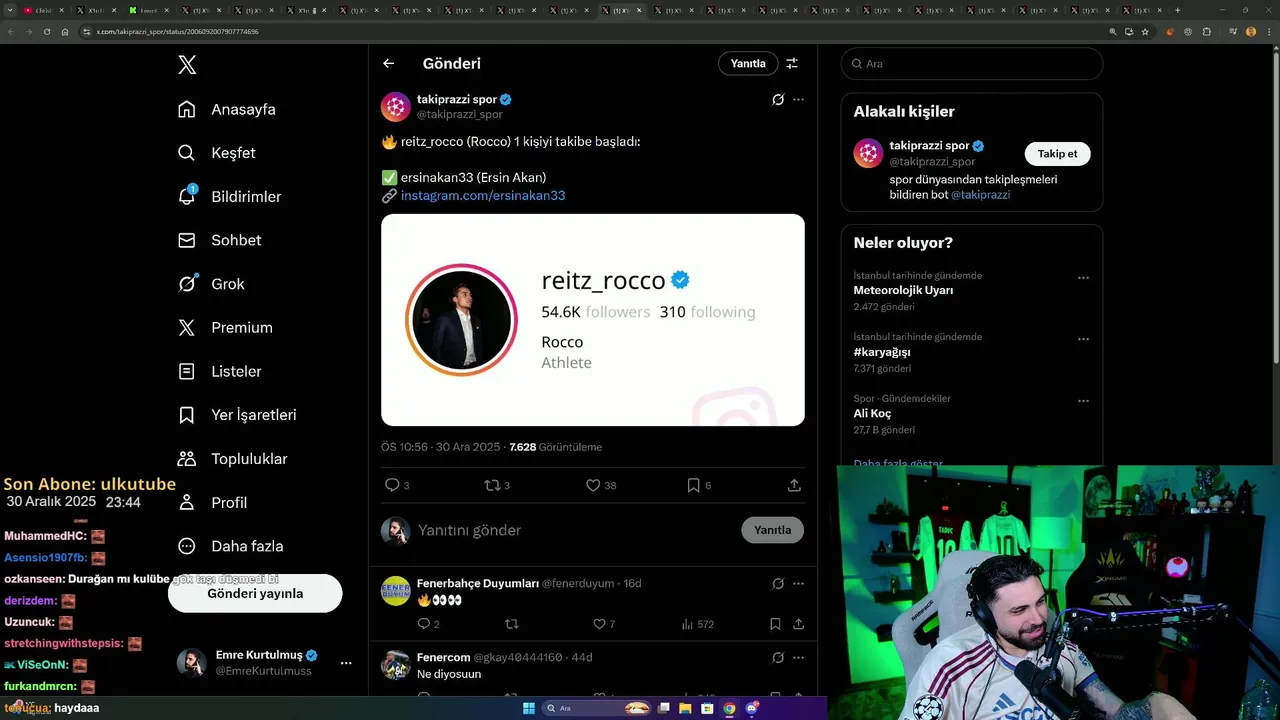
Task: Click the Ara search field on X
Action: pos(972,63)
